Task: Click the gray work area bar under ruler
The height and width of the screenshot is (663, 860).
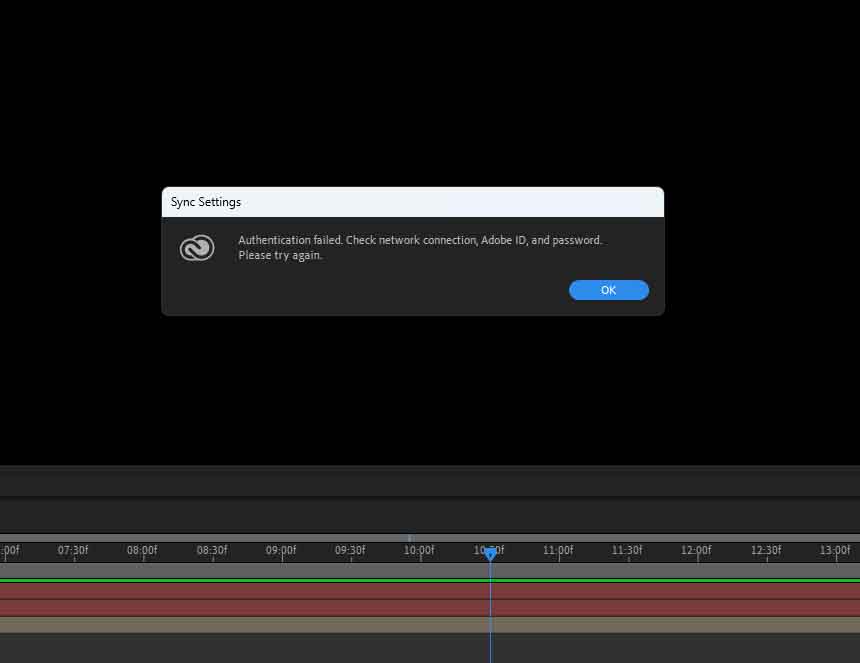Action: (430, 570)
